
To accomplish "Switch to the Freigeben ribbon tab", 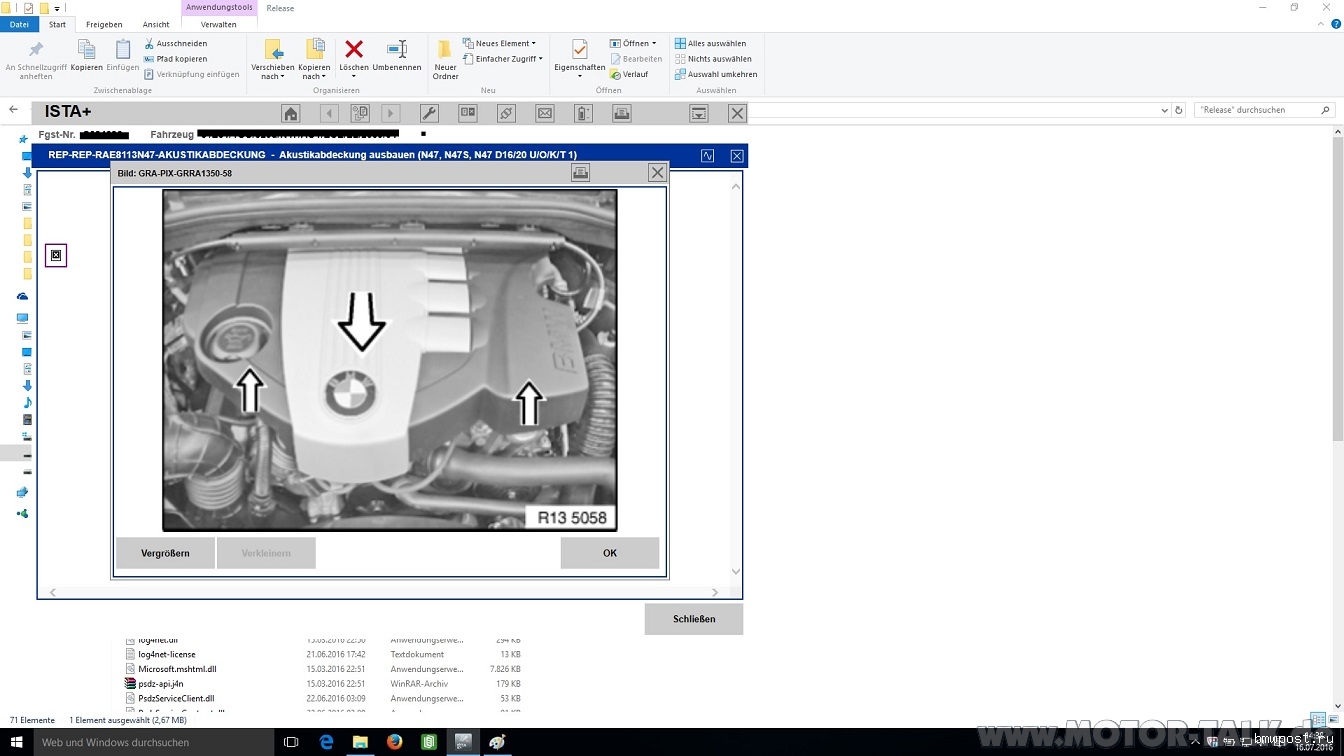I will point(104,24).
